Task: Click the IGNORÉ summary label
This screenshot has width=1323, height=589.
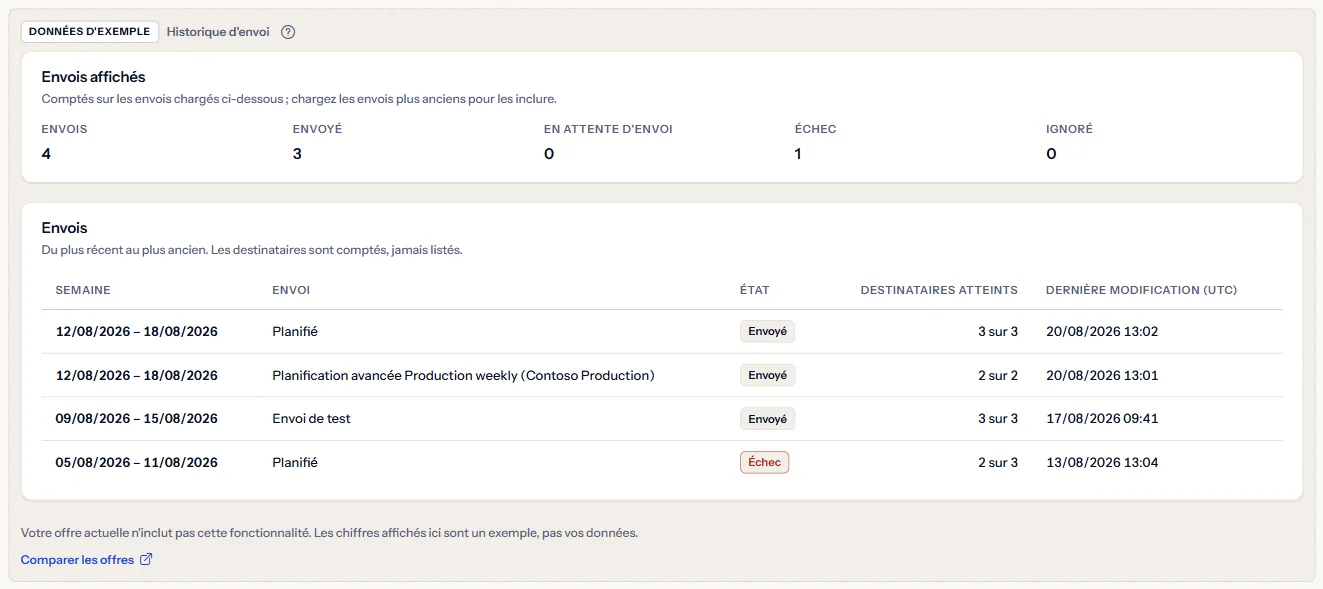Action: coord(1069,129)
